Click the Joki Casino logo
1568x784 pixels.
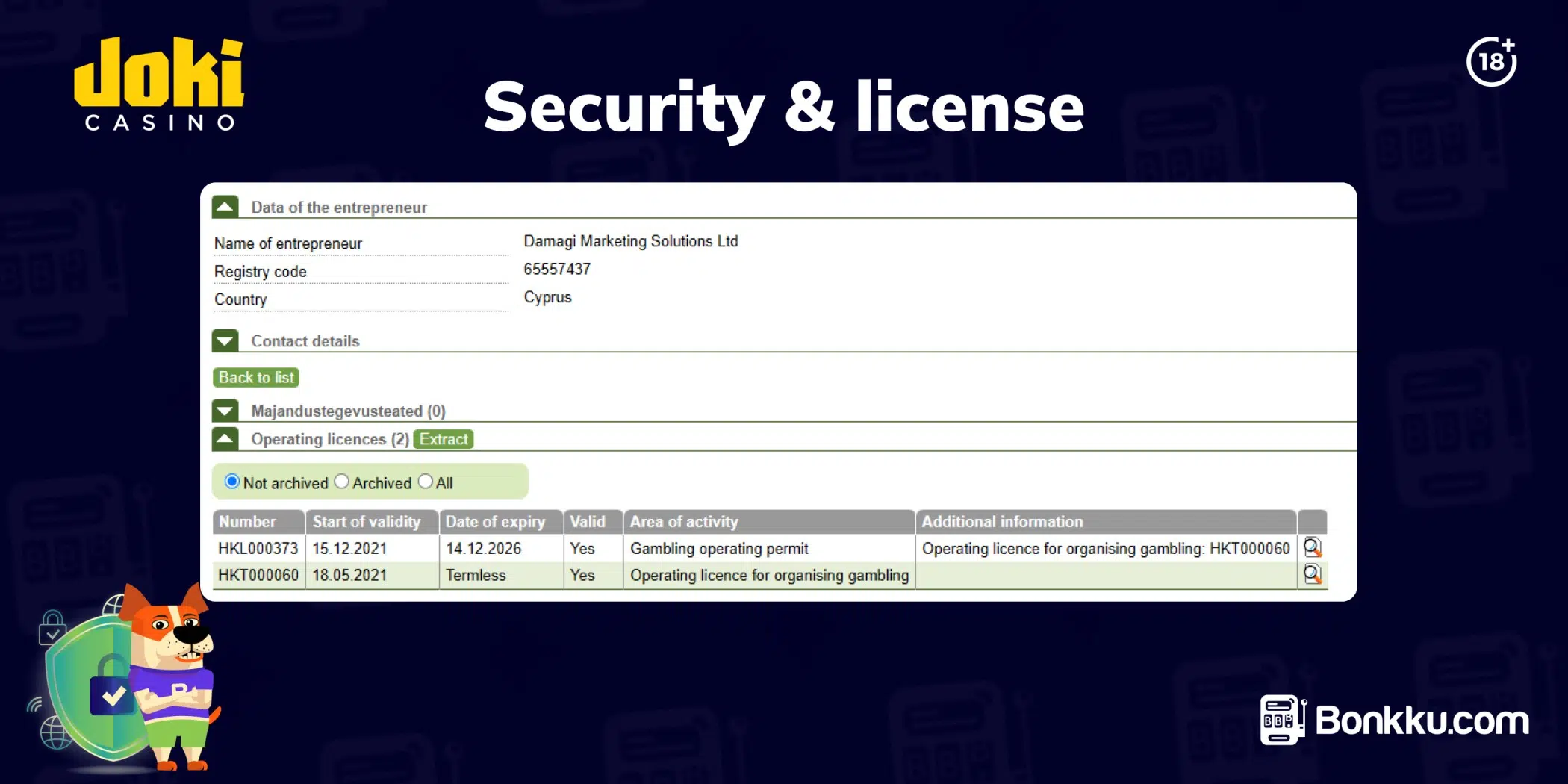159,84
